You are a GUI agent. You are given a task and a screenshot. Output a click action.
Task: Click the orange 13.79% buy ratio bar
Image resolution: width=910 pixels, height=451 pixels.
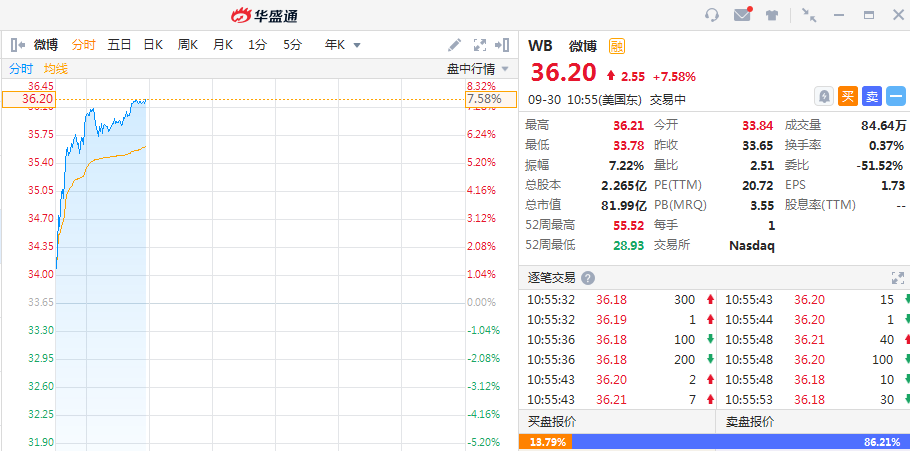click(546, 442)
